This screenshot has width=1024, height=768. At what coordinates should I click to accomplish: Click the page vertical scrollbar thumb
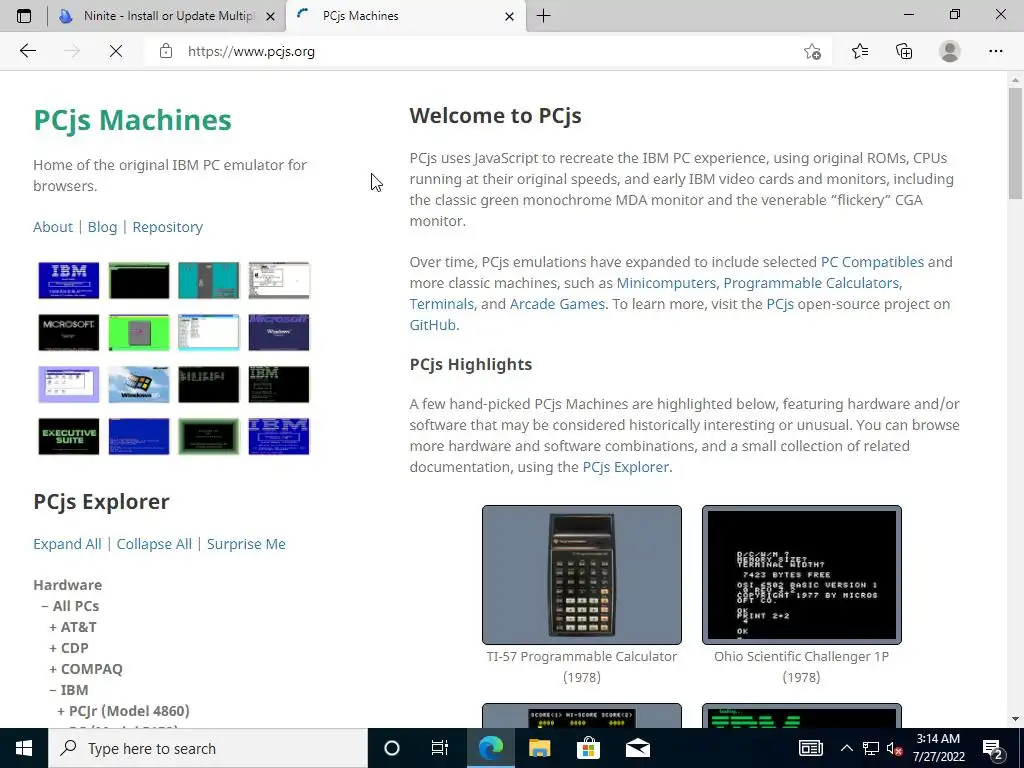click(1015, 142)
